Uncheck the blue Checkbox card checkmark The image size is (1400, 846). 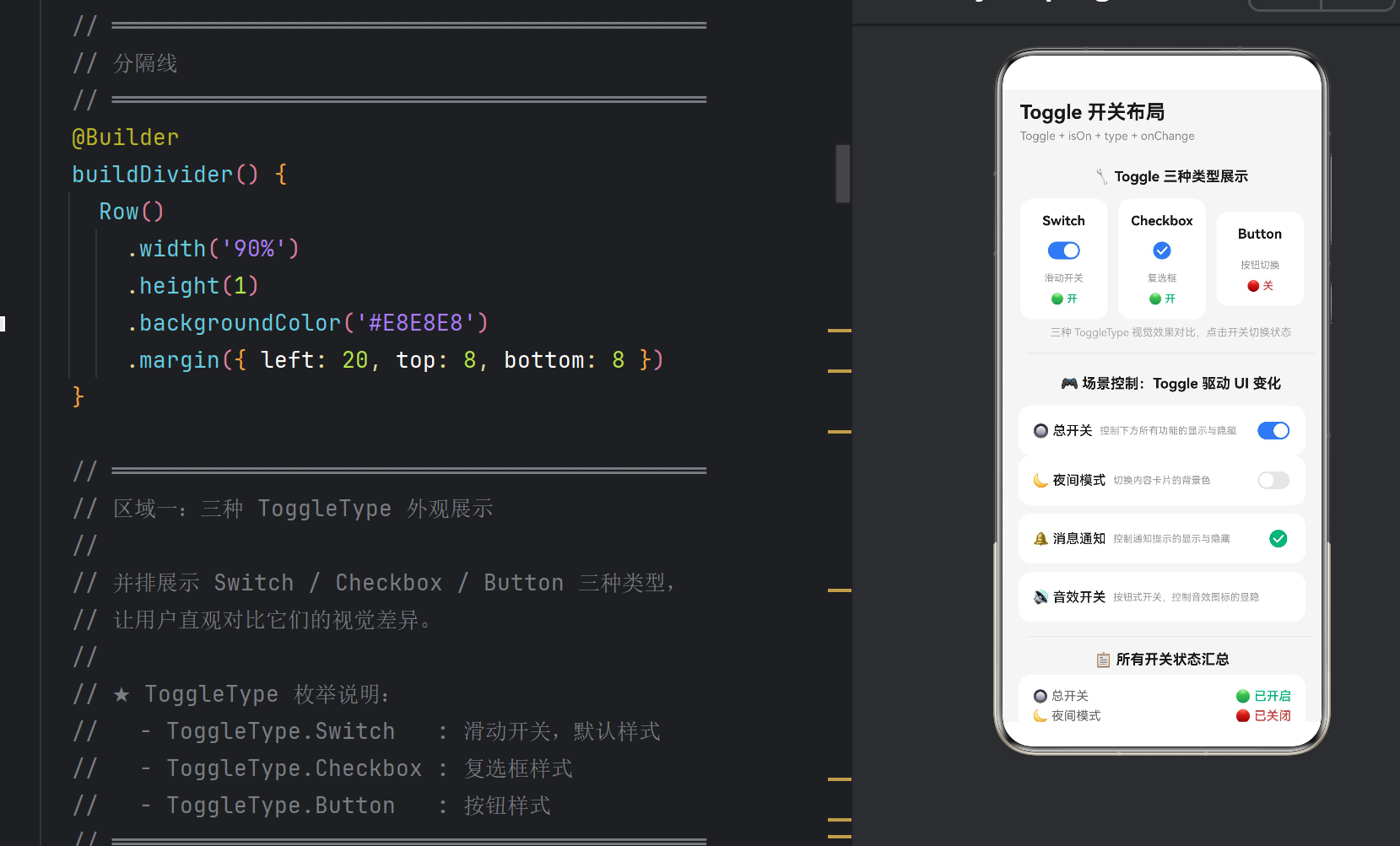pyautogui.click(x=1162, y=251)
